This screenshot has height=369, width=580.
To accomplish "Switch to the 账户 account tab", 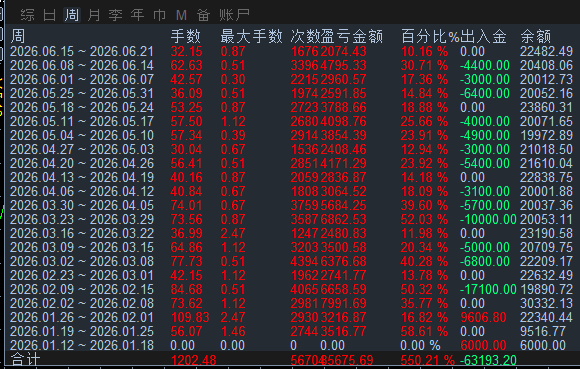I will [234, 15].
